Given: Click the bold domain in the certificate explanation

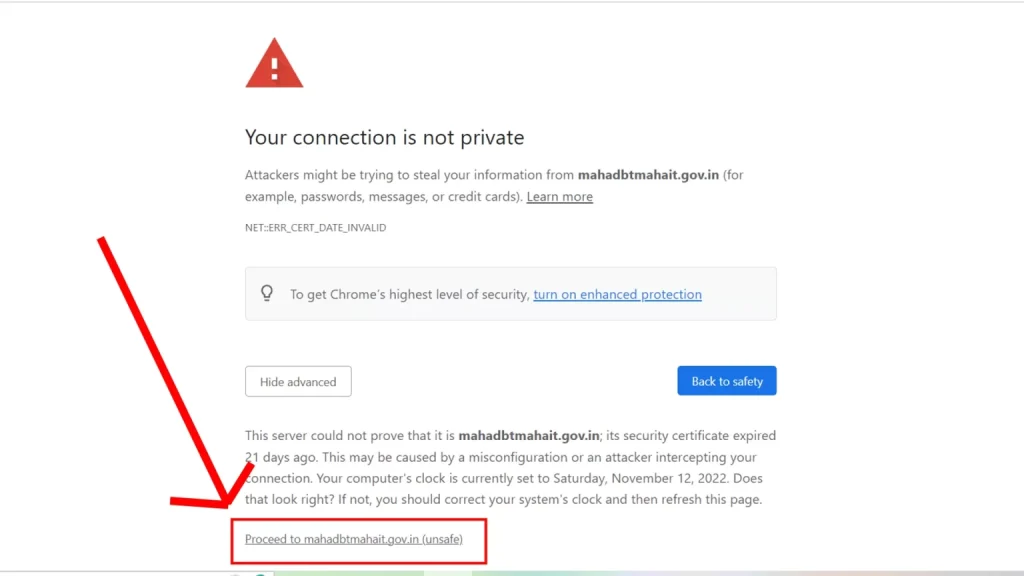Looking at the screenshot, I should click(528, 435).
